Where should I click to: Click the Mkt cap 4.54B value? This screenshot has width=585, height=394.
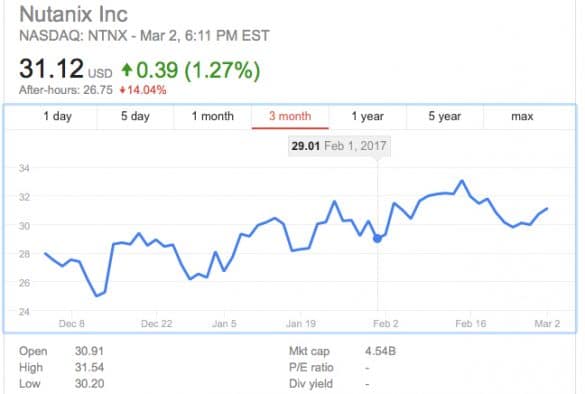click(x=380, y=351)
